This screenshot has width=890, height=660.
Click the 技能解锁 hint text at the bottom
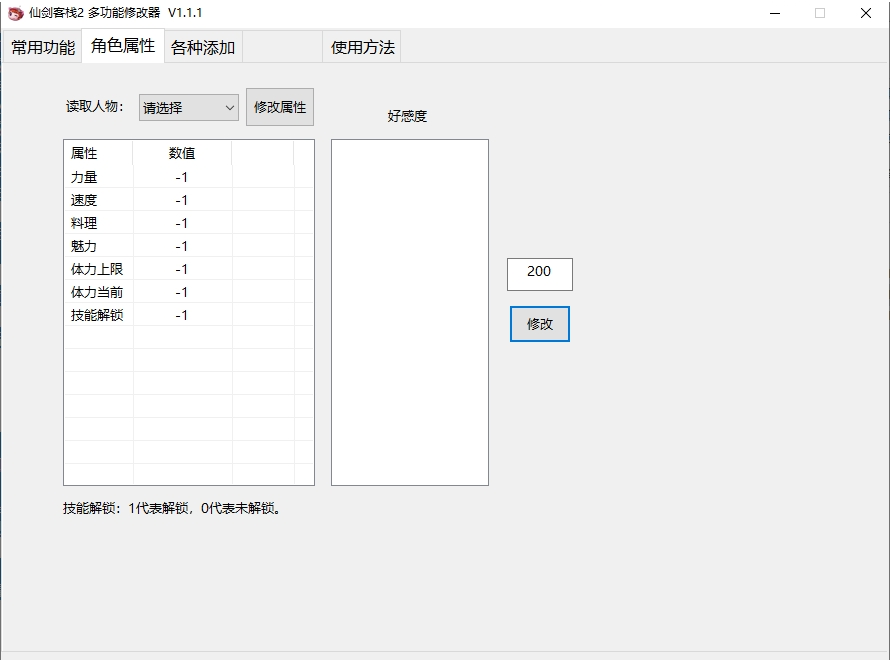[x=172, y=508]
